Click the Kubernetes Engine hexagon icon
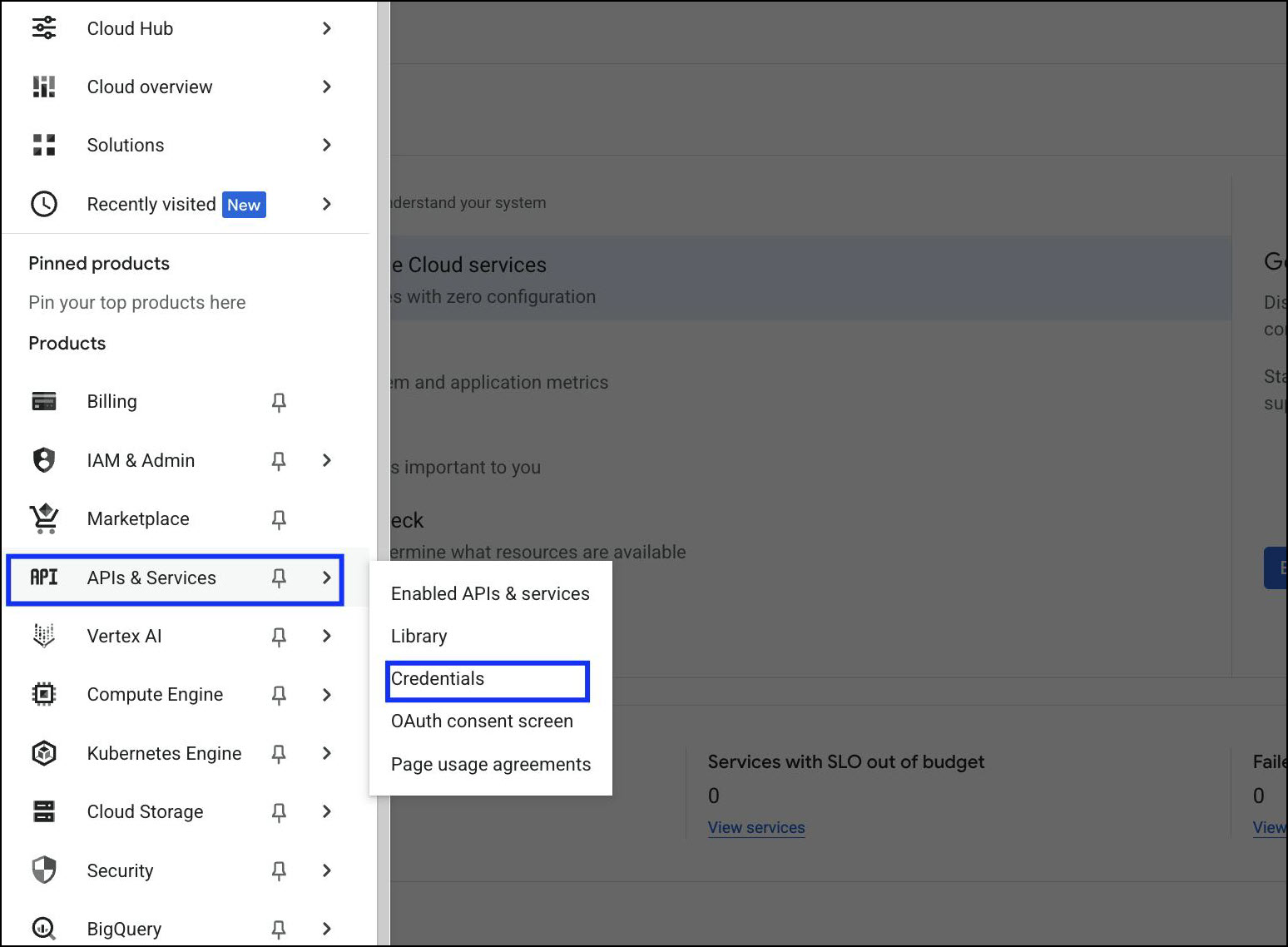Image resolution: width=1288 pixels, height=947 pixels. pos(44,753)
